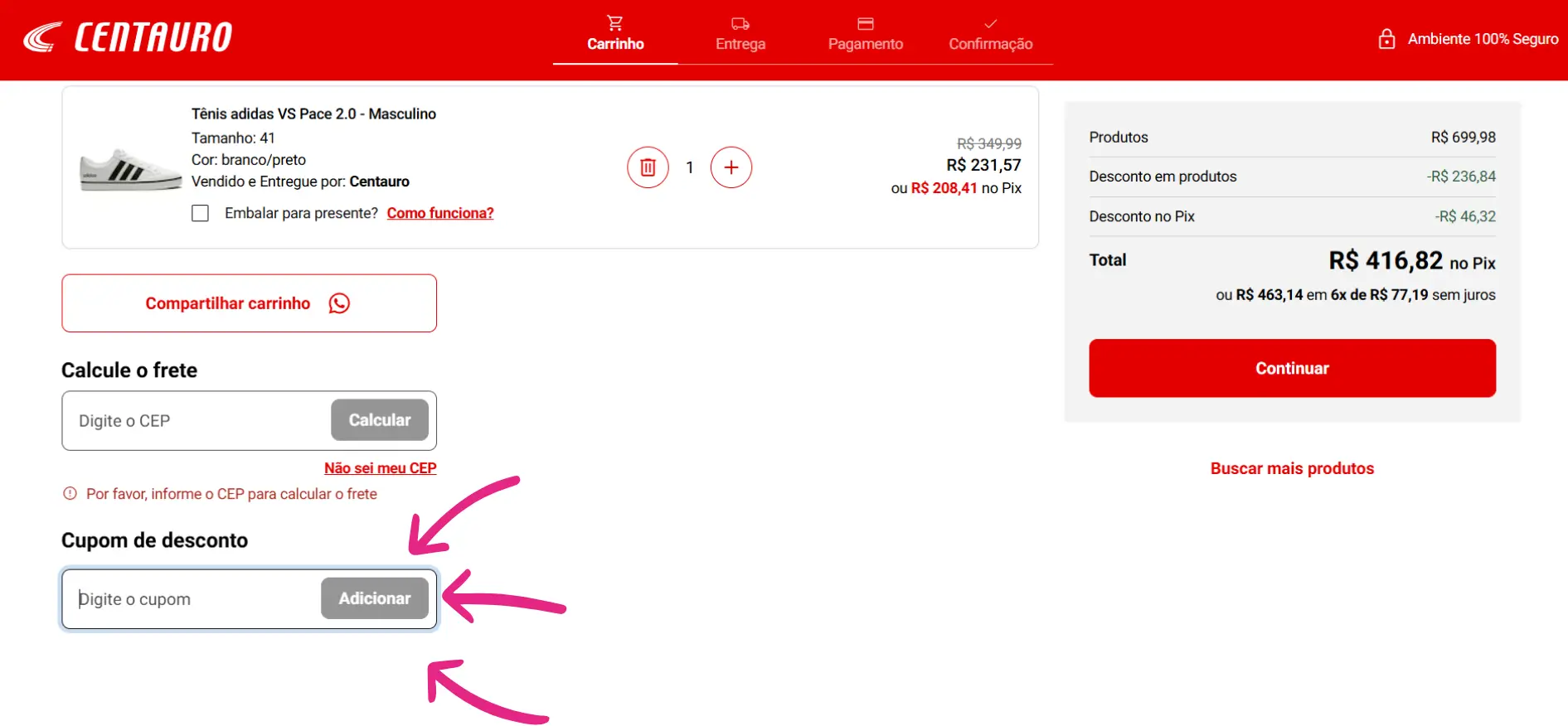
Task: Click the seller name 'Centauro' in product details
Action: [380, 181]
